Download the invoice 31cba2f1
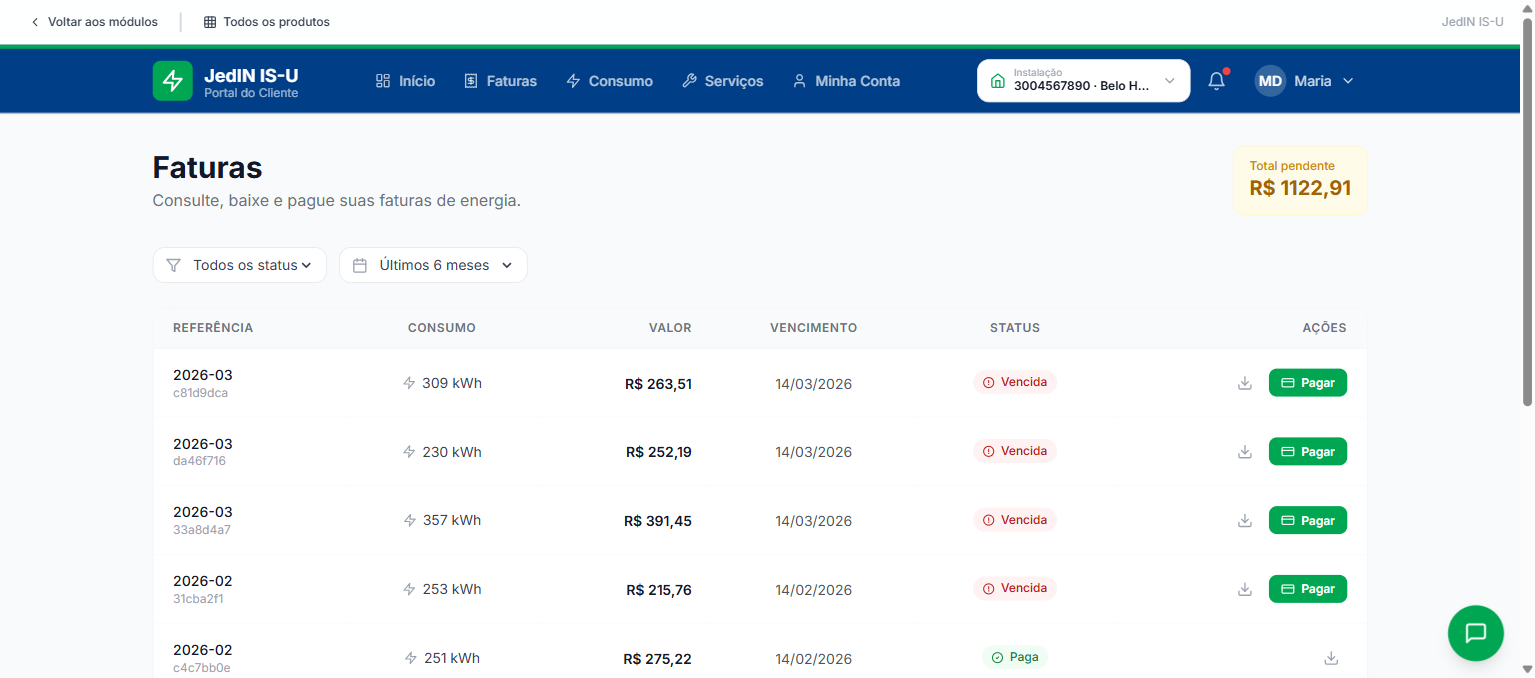 click(x=1245, y=590)
